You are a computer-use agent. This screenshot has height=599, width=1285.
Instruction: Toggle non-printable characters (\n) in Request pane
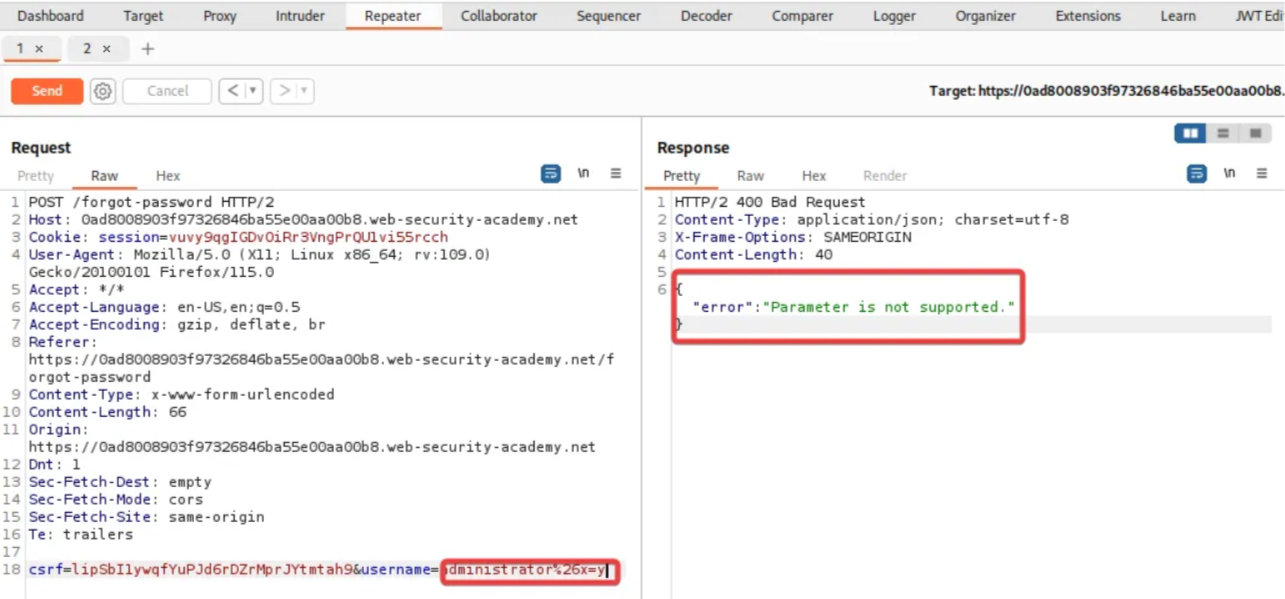pos(583,174)
